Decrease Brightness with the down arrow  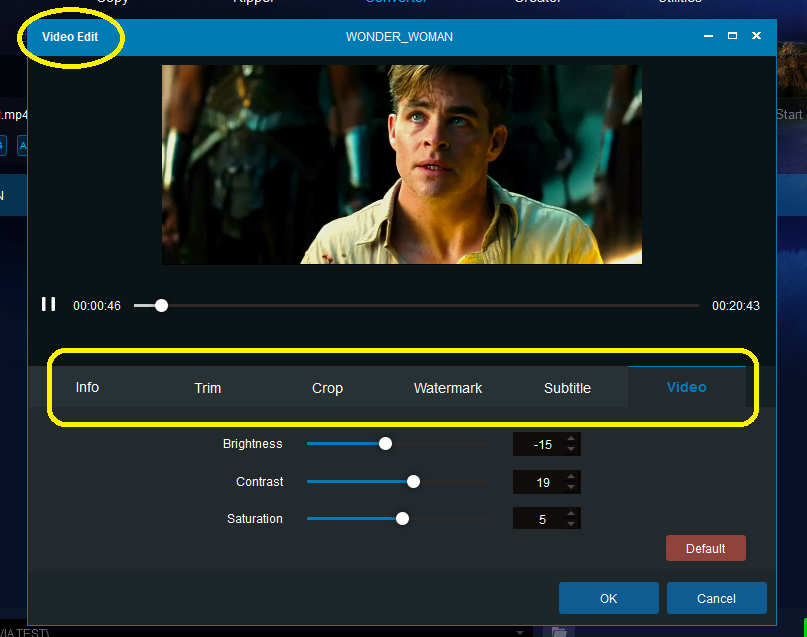(571, 449)
